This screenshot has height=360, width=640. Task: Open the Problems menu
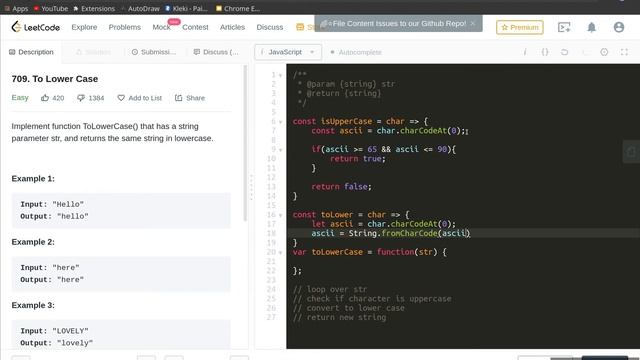pos(124,27)
